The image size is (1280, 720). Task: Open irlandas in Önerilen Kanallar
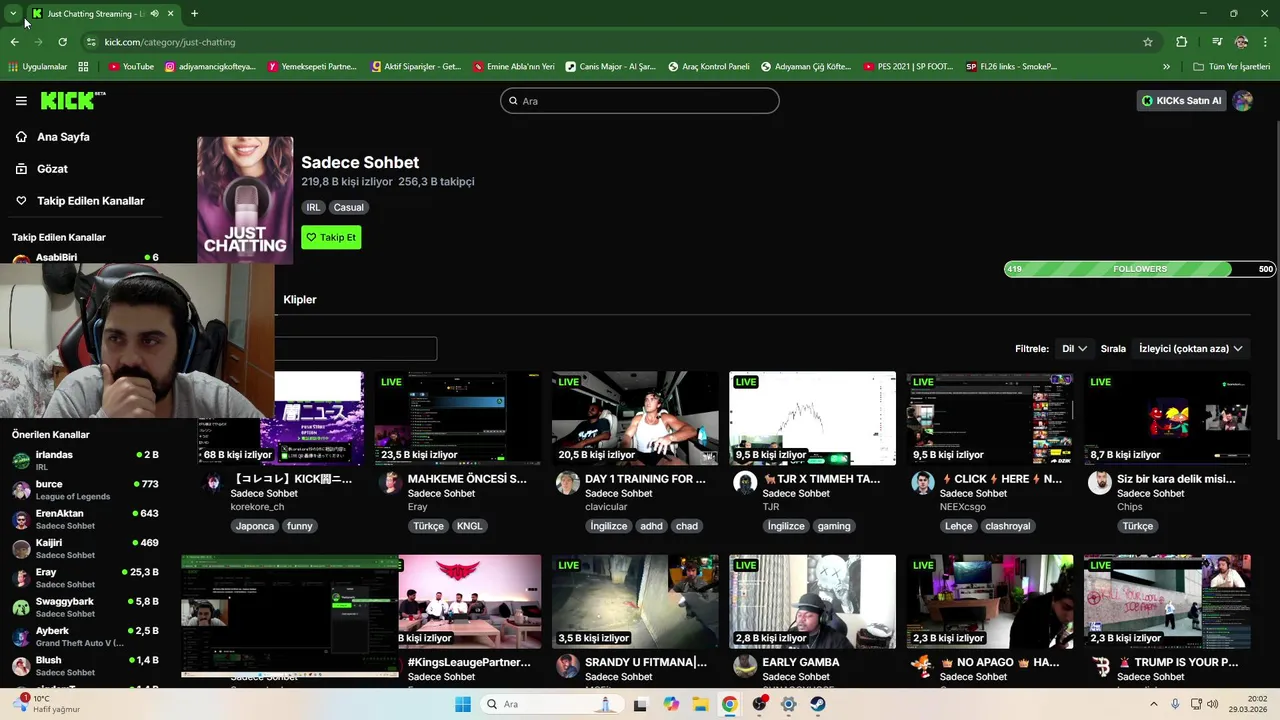pyautogui.click(x=85, y=460)
